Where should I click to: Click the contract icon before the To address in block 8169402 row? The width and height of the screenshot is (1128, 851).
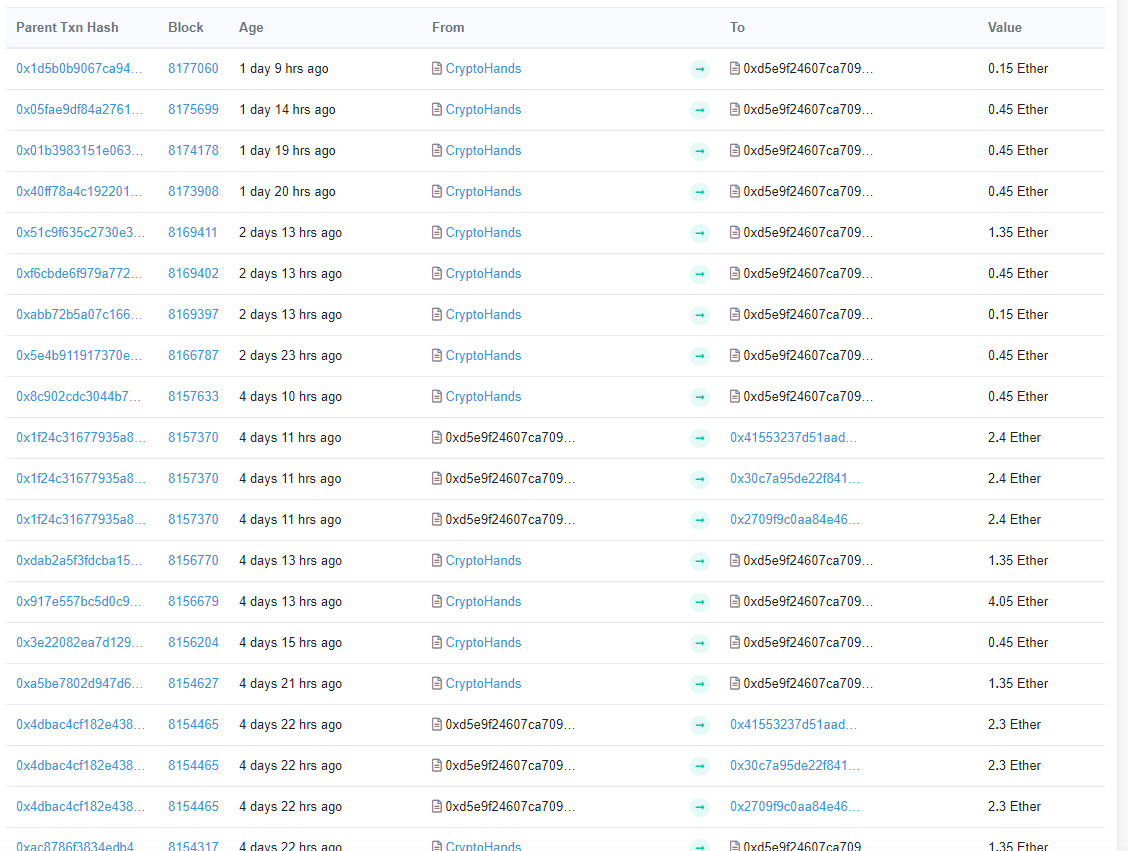coord(734,273)
